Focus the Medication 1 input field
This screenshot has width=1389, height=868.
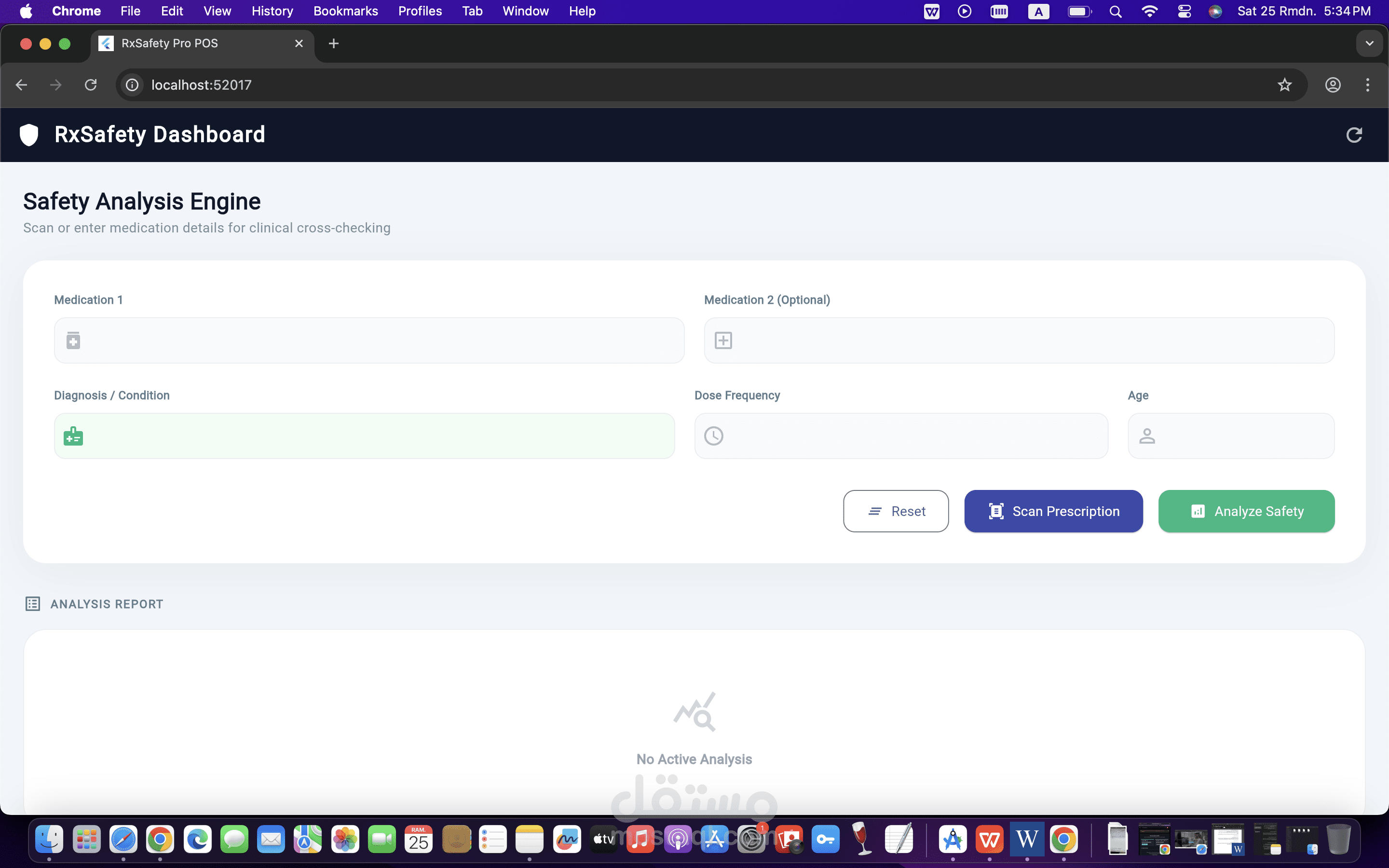click(369, 340)
